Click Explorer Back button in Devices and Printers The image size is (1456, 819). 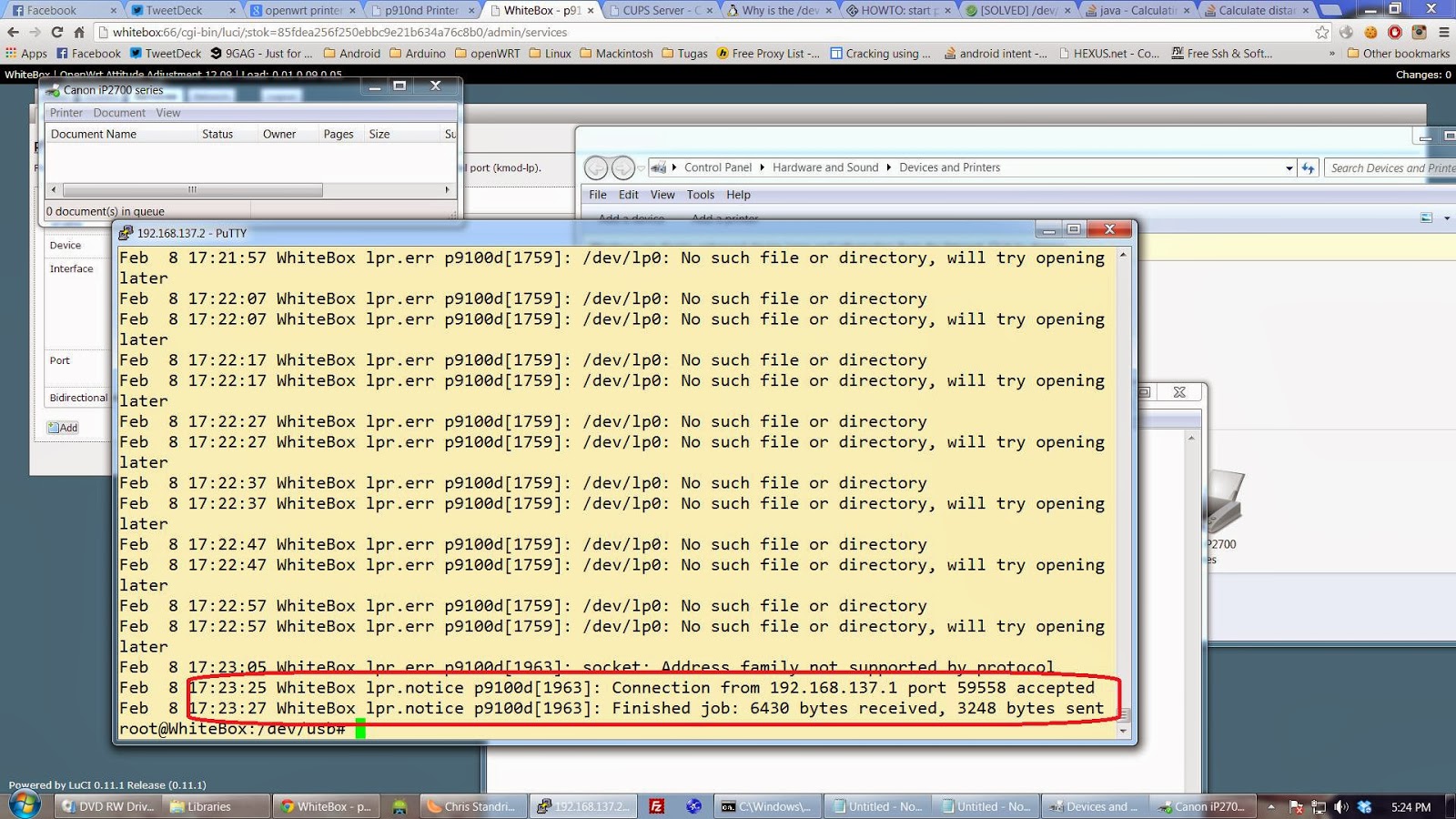596,167
